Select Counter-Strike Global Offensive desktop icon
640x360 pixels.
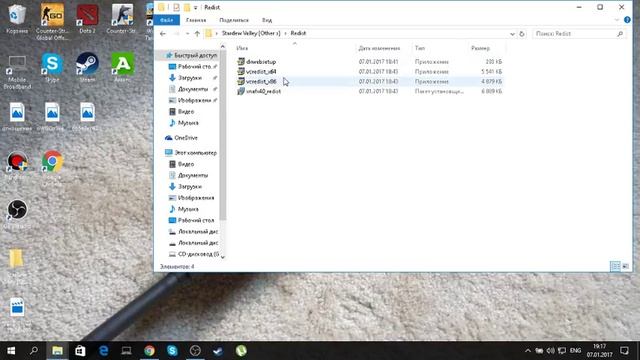pyautogui.click(x=52, y=22)
